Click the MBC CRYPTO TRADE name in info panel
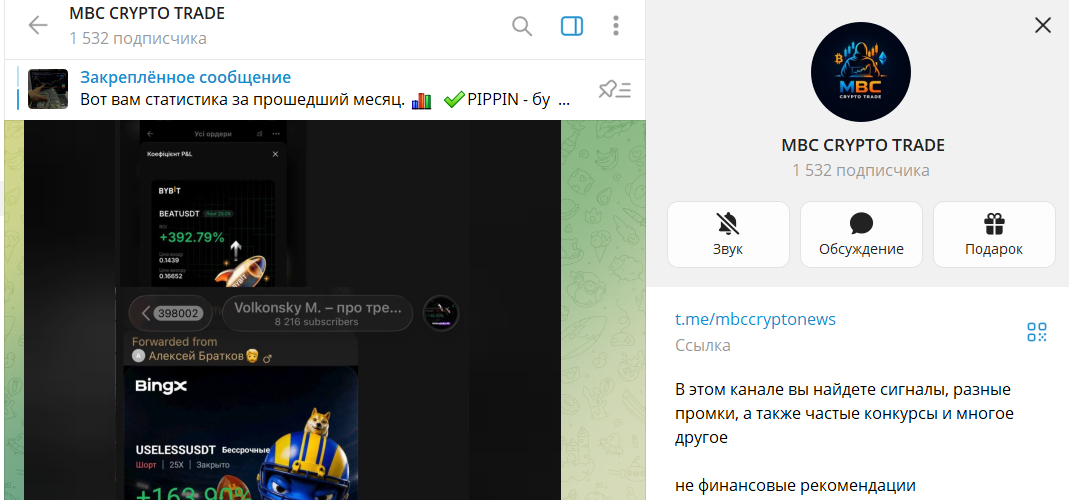 pos(862,145)
